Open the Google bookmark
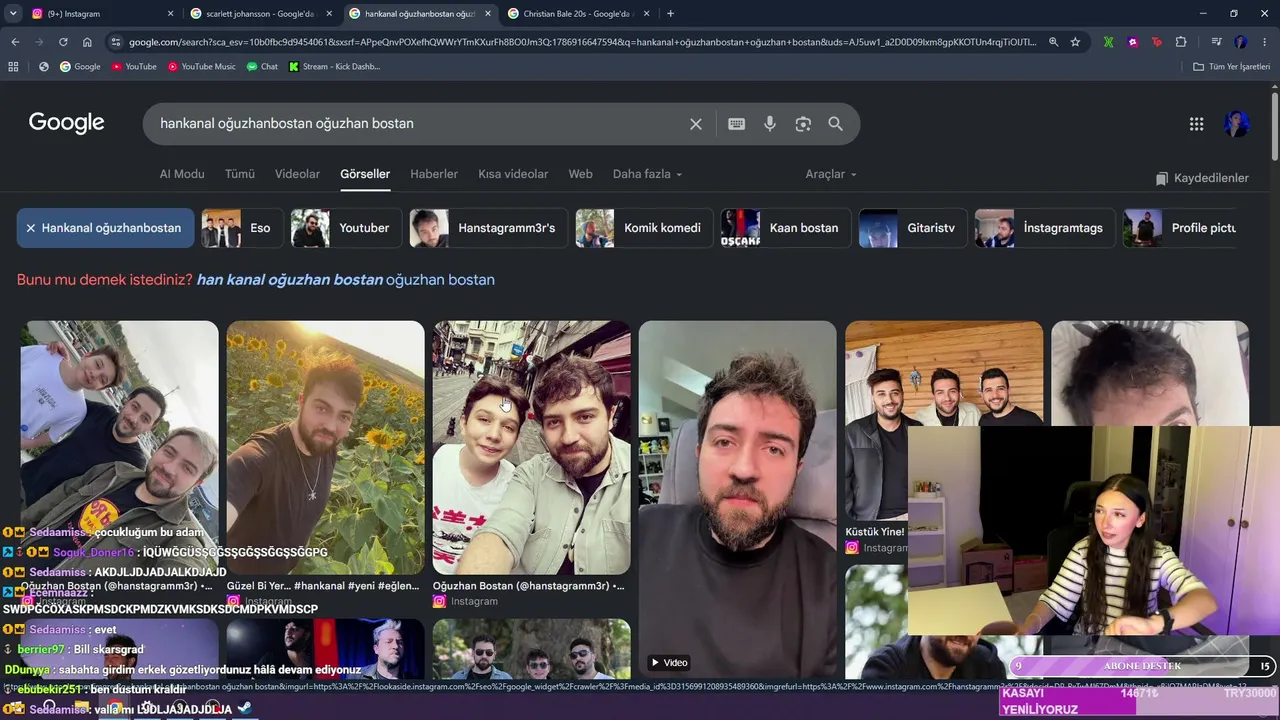The height and width of the screenshot is (720, 1280). click(80, 67)
